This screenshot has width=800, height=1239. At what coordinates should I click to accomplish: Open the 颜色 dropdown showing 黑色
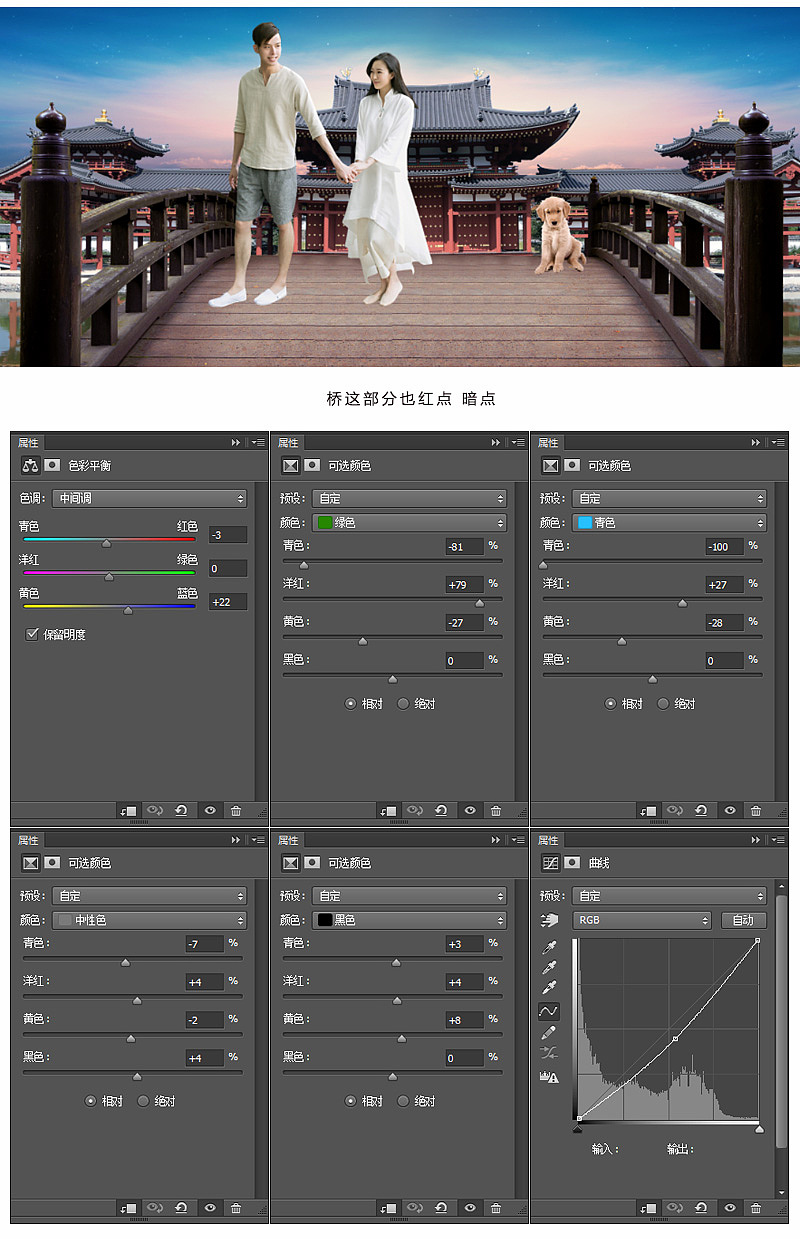click(x=409, y=920)
